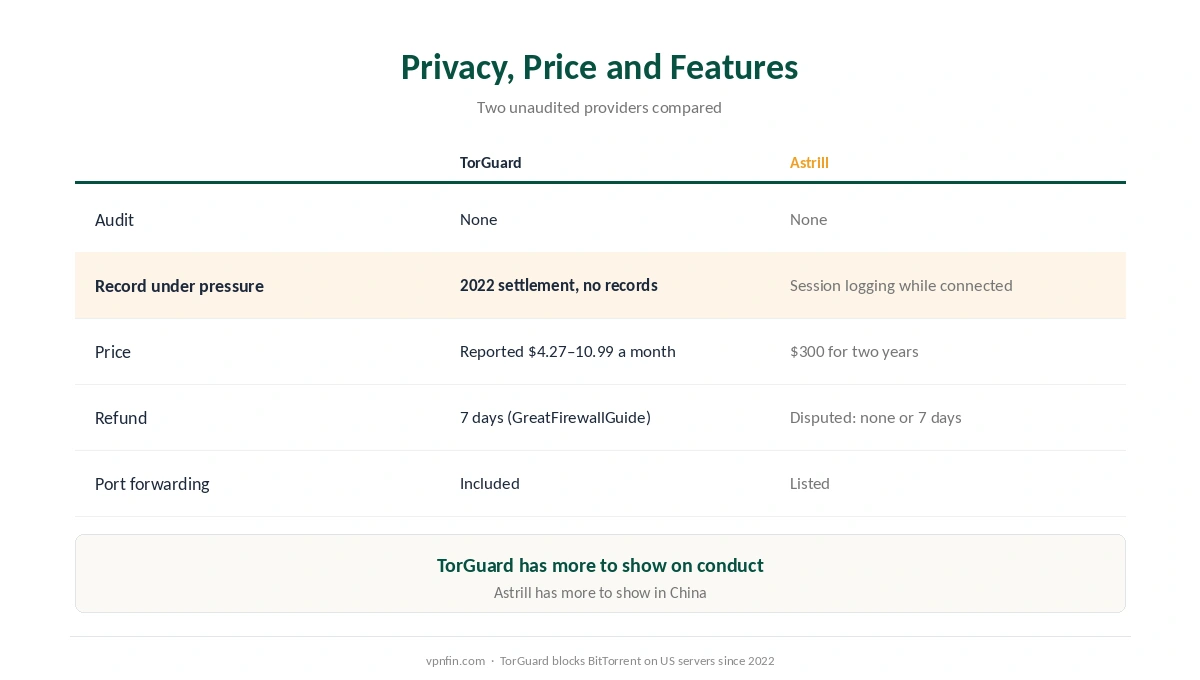Select "Session logging while connected" cell
Image resolution: width=1200 pixels, height=680 pixels.
(901, 285)
